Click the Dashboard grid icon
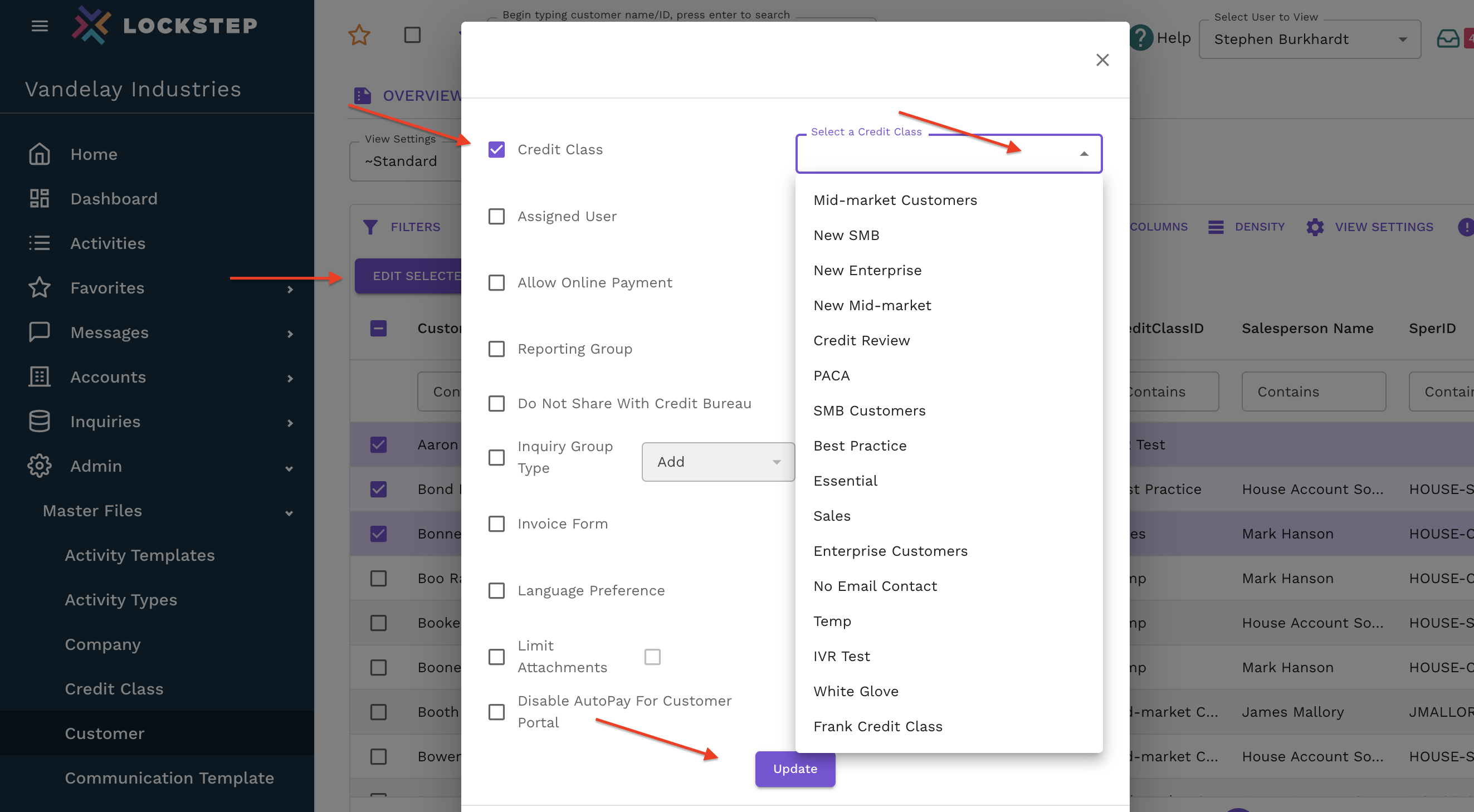This screenshot has height=812, width=1474. [x=40, y=199]
